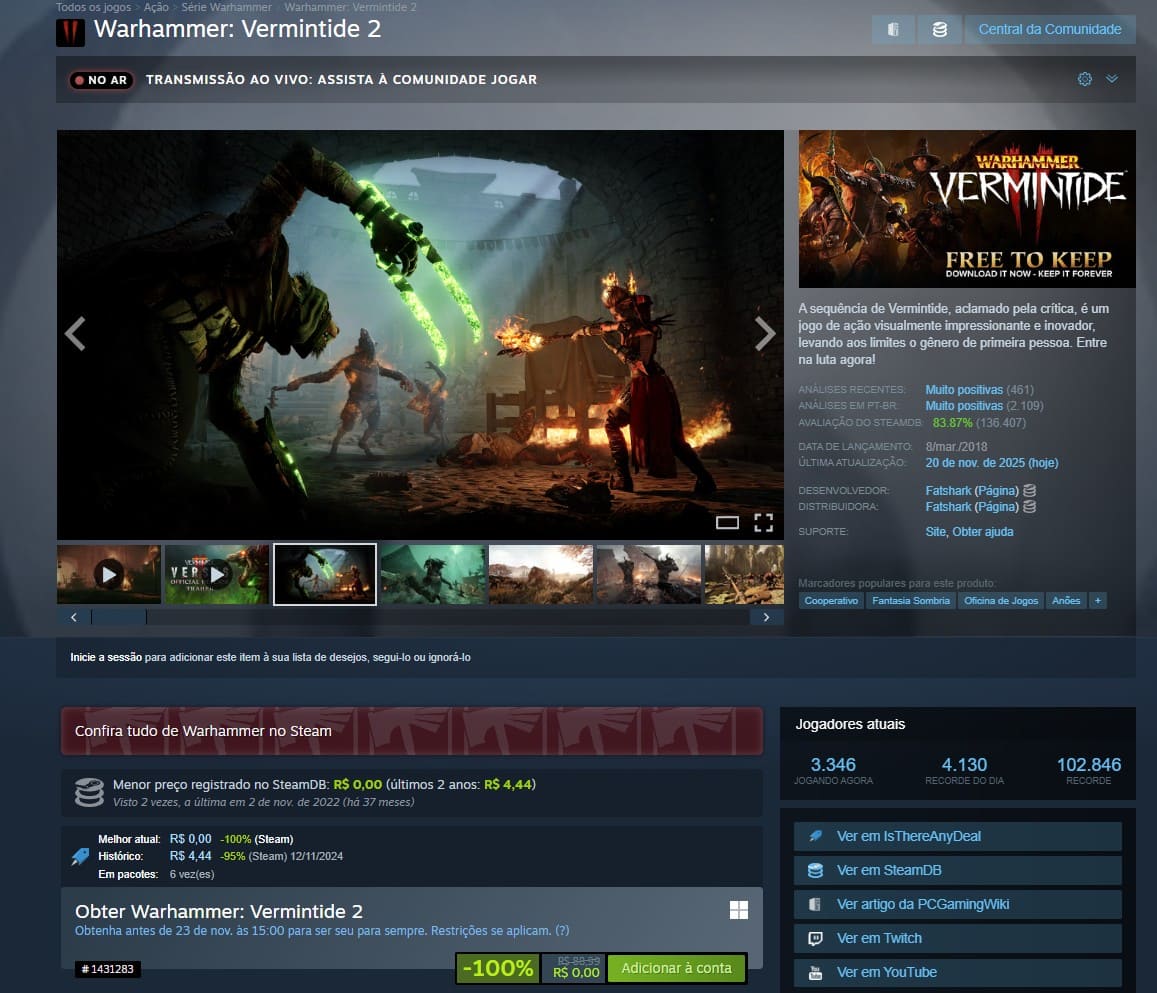
Task: Switch the media viewer to theater mode
Action: tap(727, 522)
